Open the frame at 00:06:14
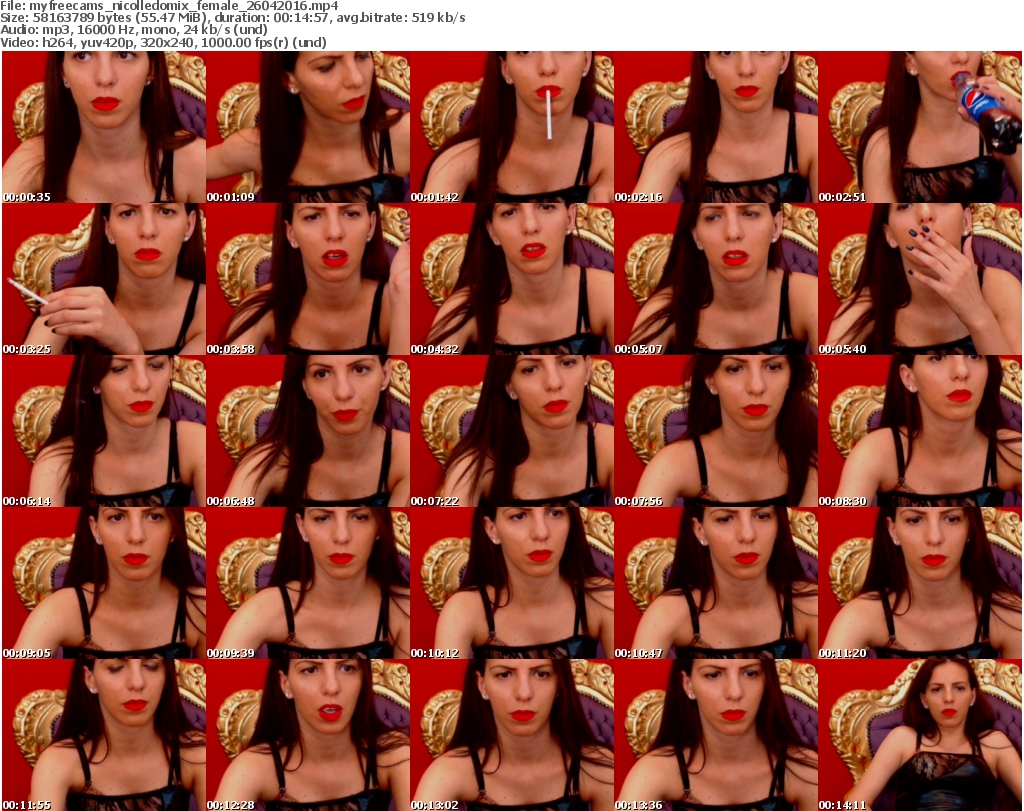Screen dimensions: 1024x811 click(104, 432)
